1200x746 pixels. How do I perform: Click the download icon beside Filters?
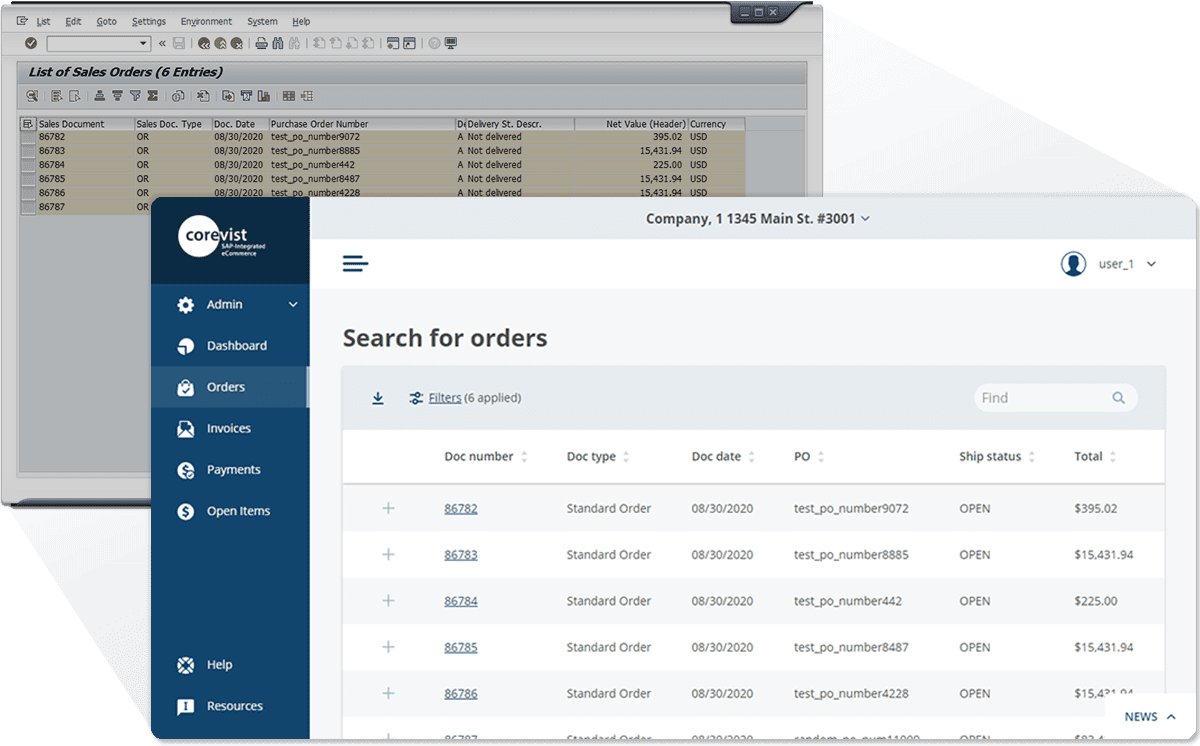[x=378, y=398]
